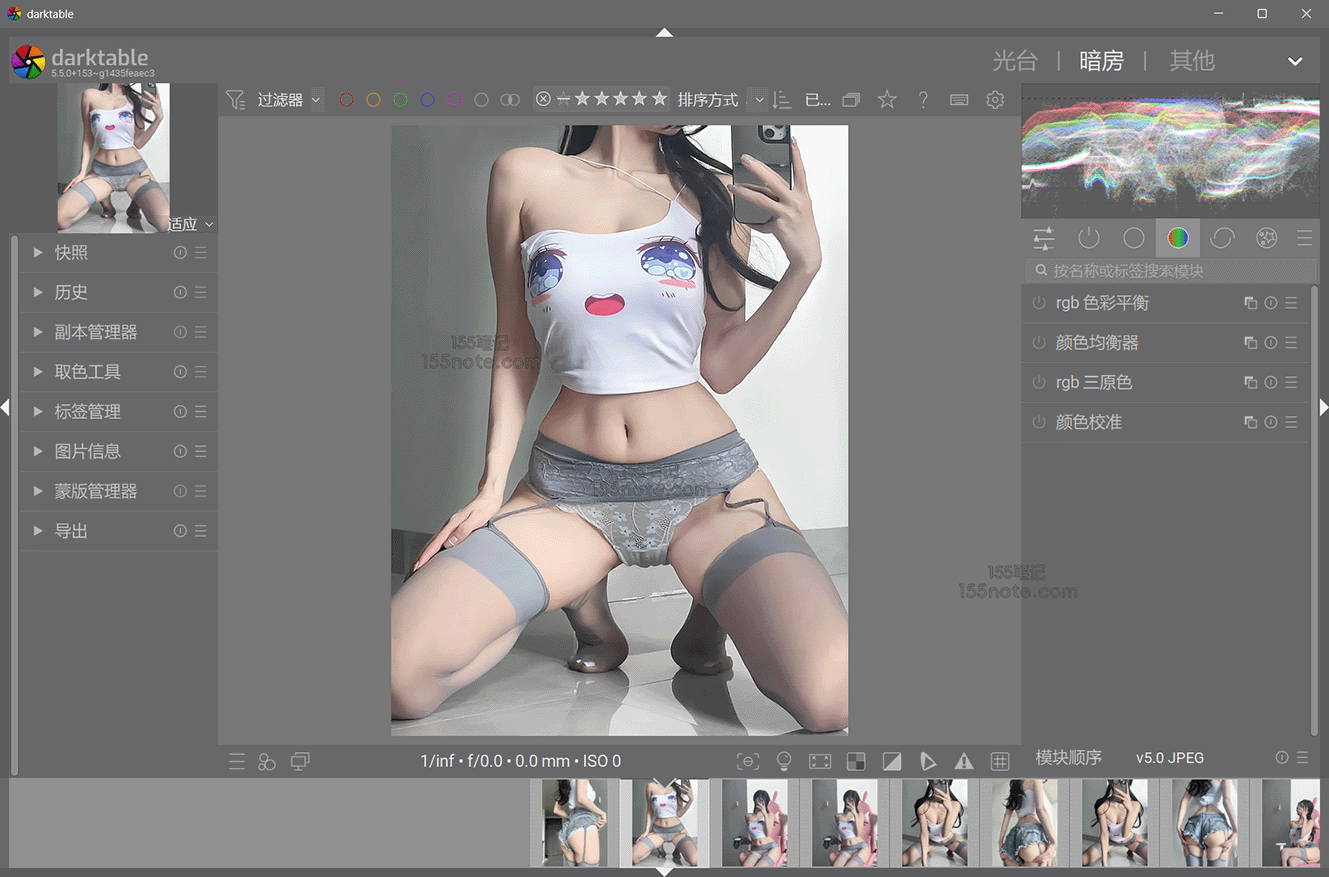Open the 其他 views tab
The width and height of the screenshot is (1329, 877).
1191,61
